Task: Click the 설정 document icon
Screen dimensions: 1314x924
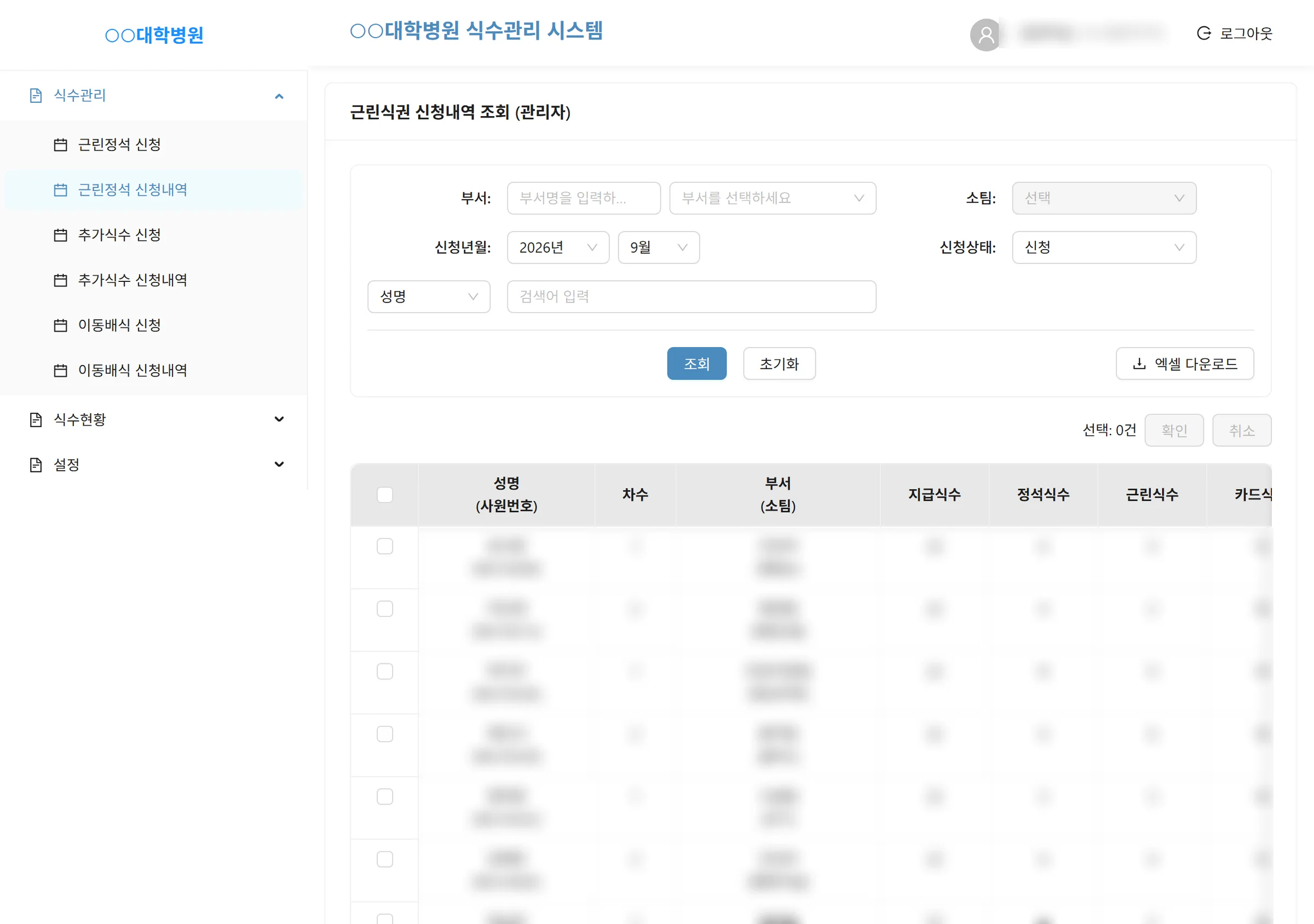Action: pyautogui.click(x=36, y=465)
